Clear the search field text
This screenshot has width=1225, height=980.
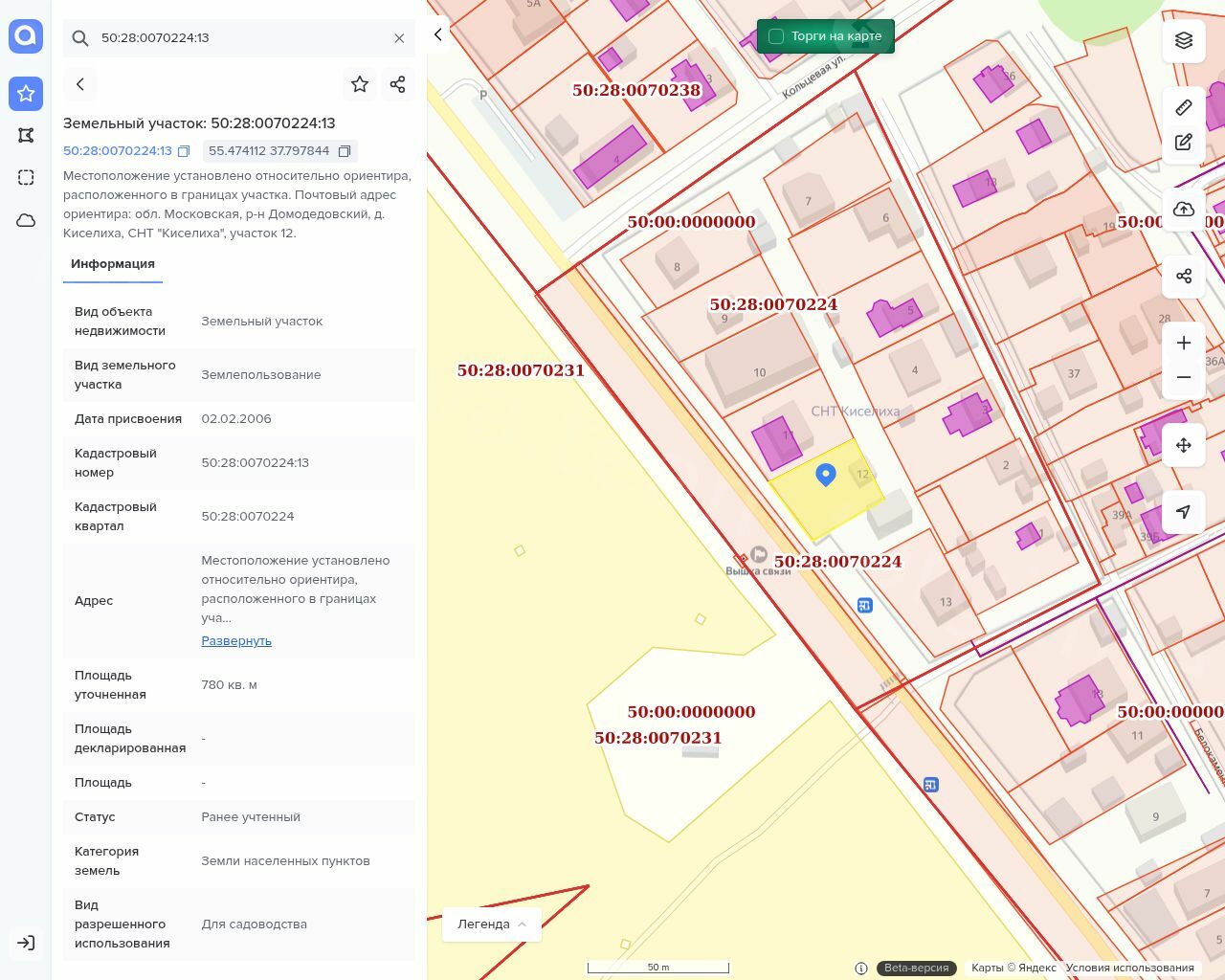[399, 38]
